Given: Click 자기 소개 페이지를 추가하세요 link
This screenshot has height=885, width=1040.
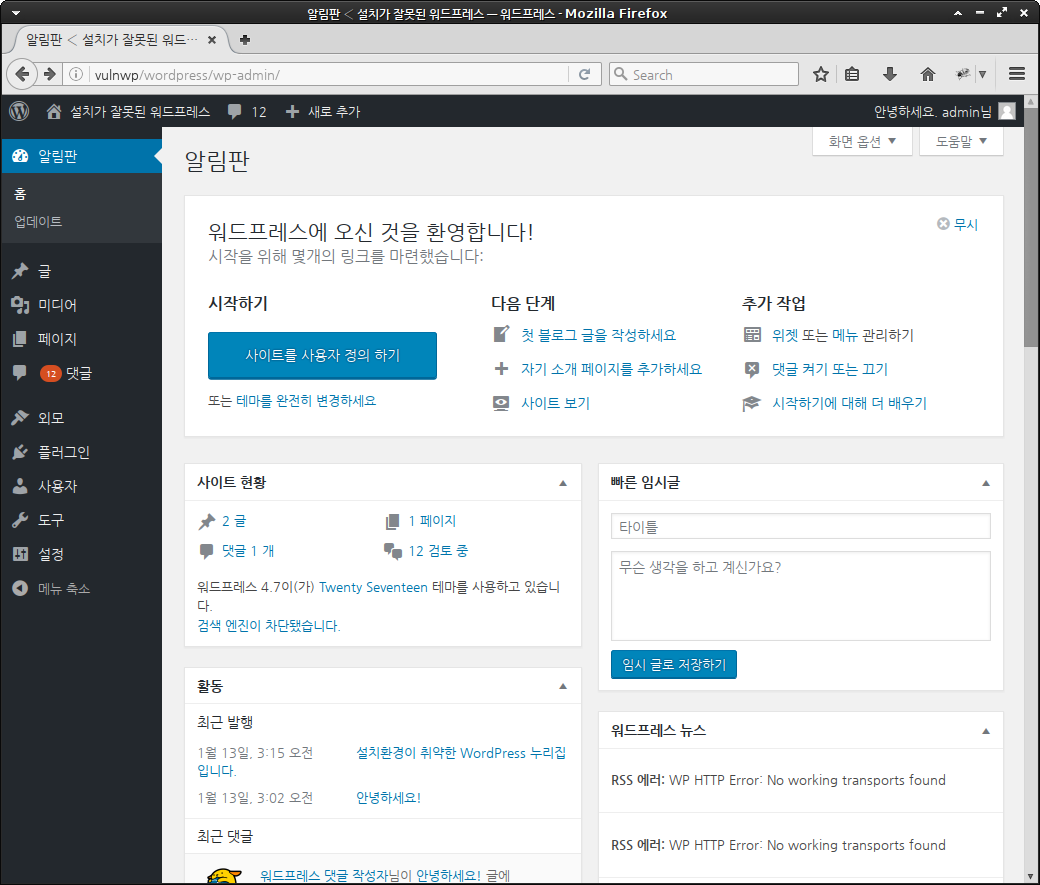Looking at the screenshot, I should tap(611, 369).
